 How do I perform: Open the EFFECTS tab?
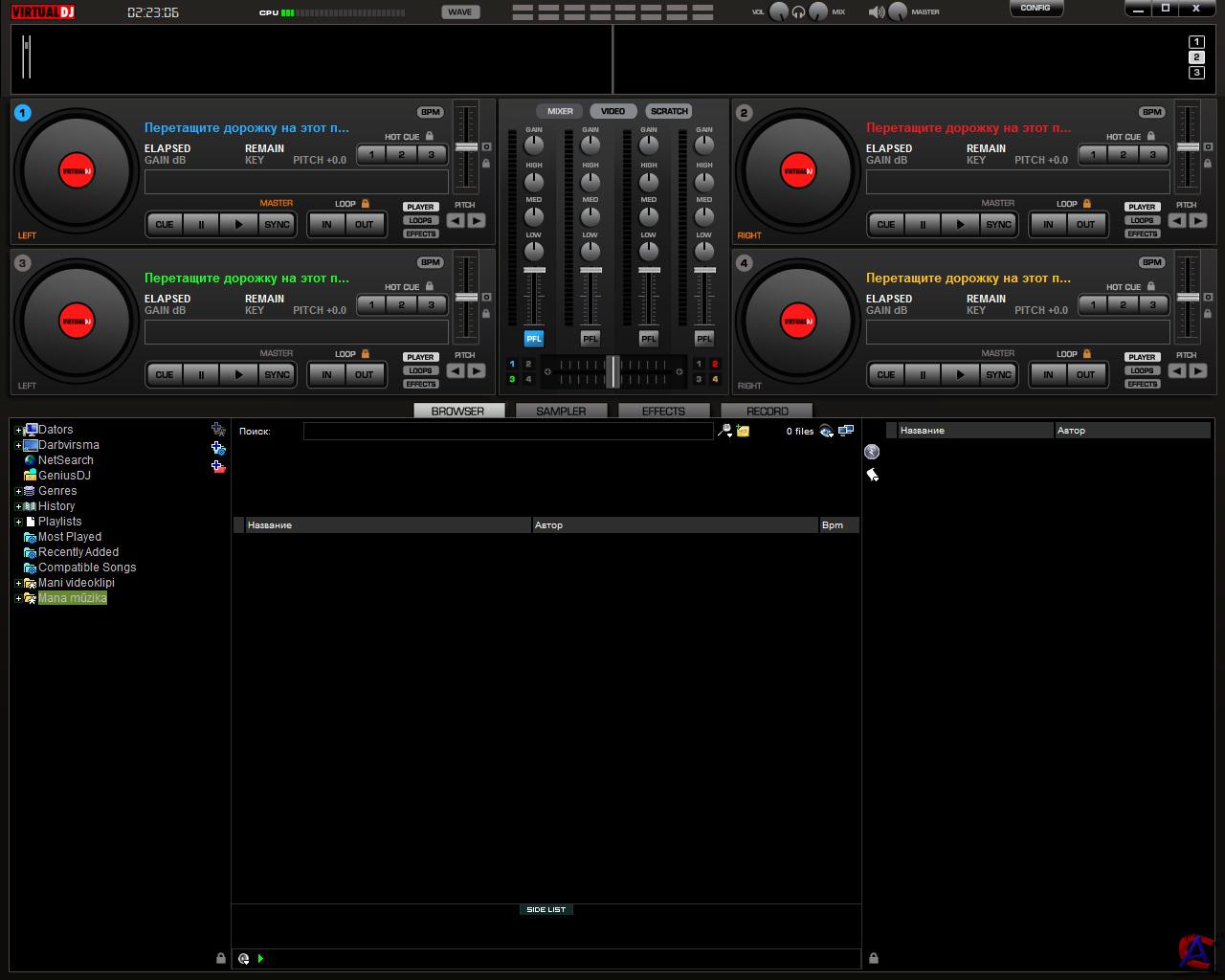click(663, 412)
